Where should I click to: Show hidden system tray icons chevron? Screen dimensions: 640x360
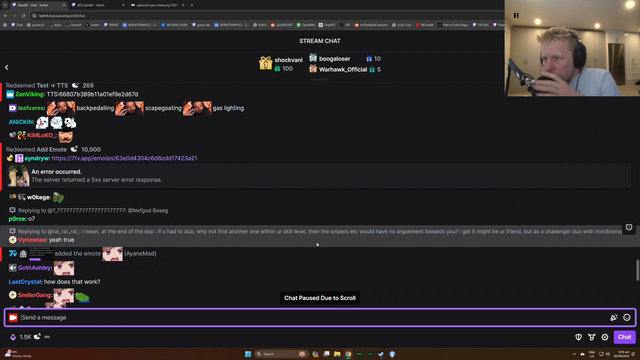click(574, 354)
